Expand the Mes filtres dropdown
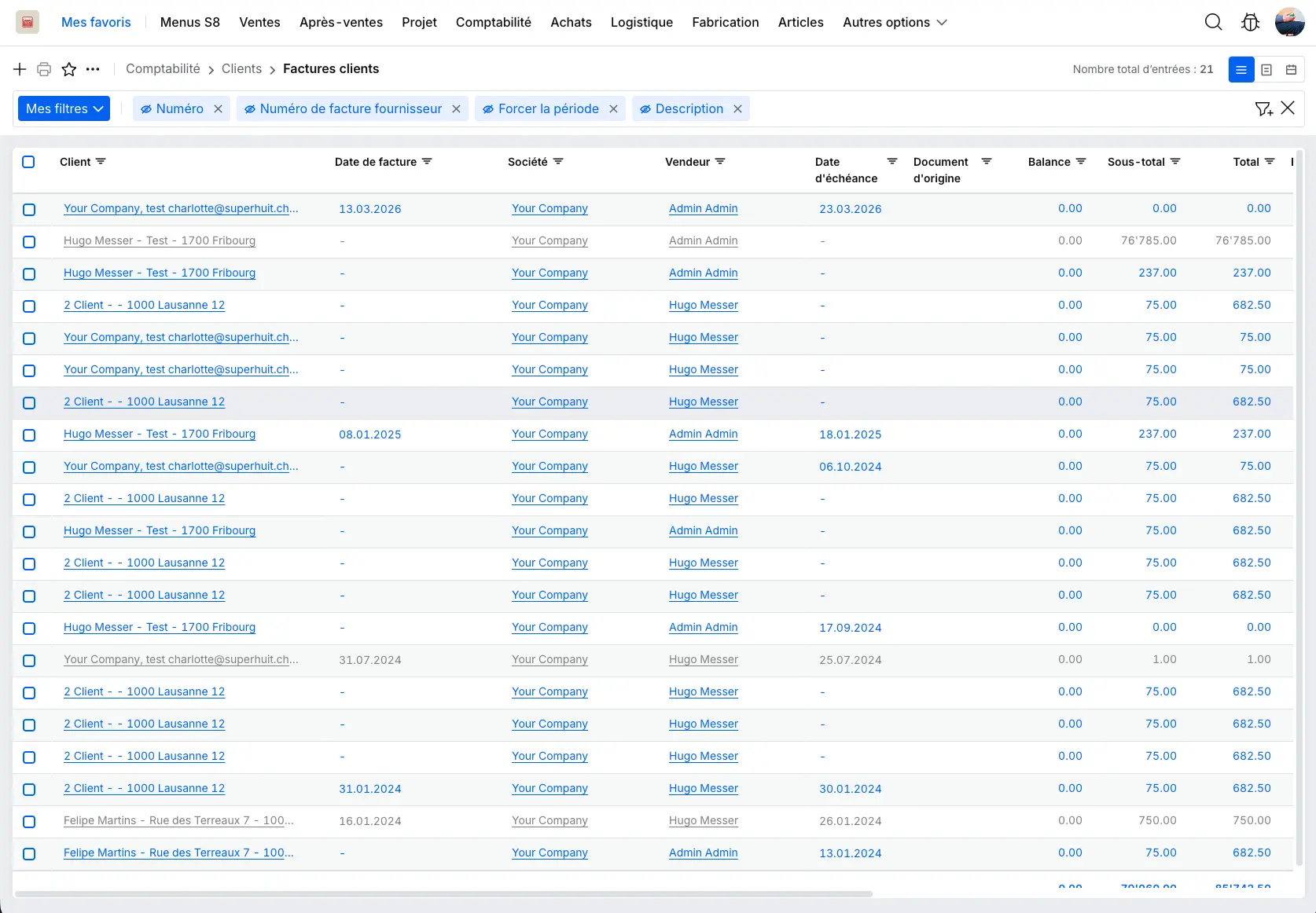Viewport: 1316px width, 913px height. click(x=64, y=108)
